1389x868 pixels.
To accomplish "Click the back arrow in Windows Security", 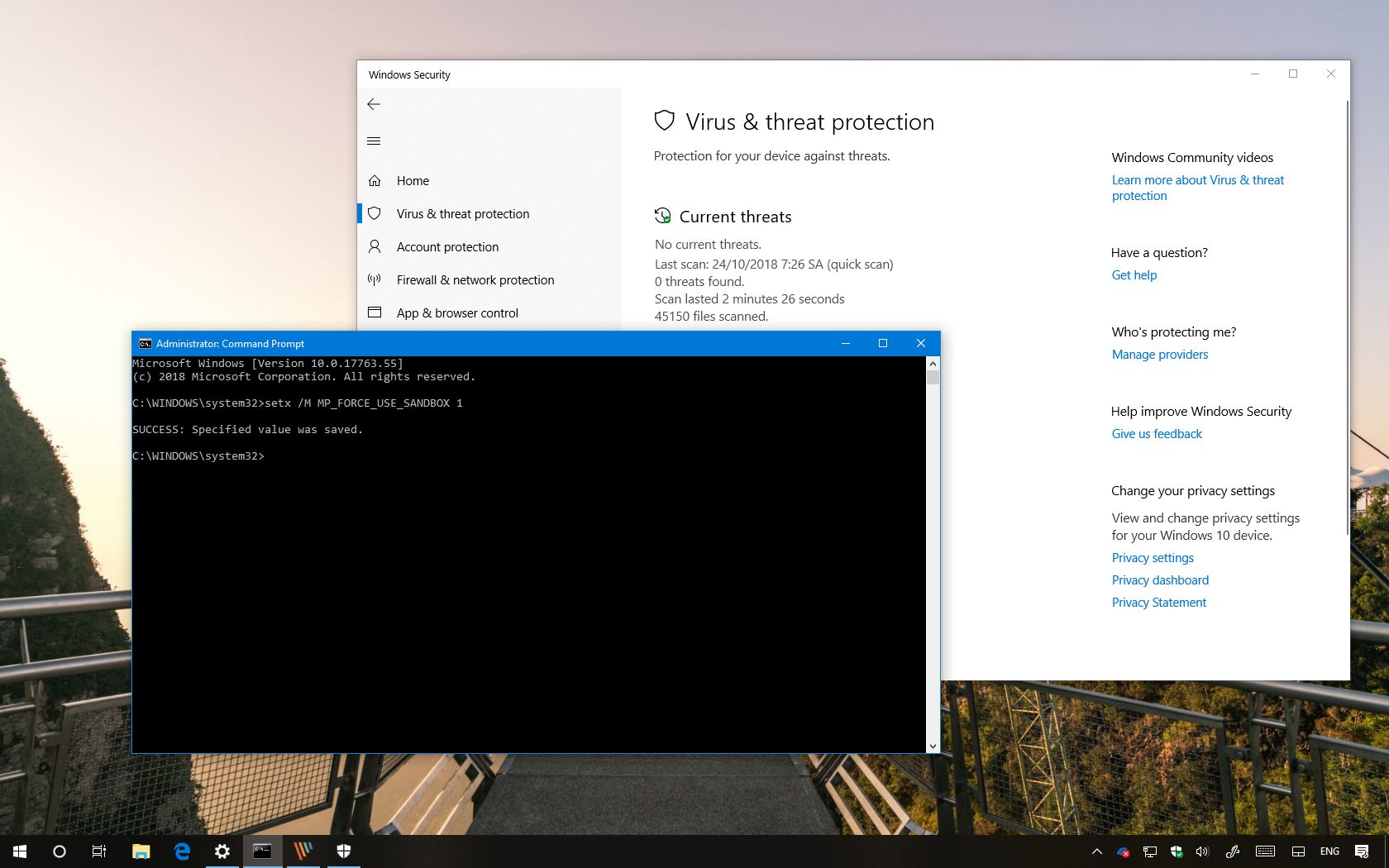I will point(374,104).
